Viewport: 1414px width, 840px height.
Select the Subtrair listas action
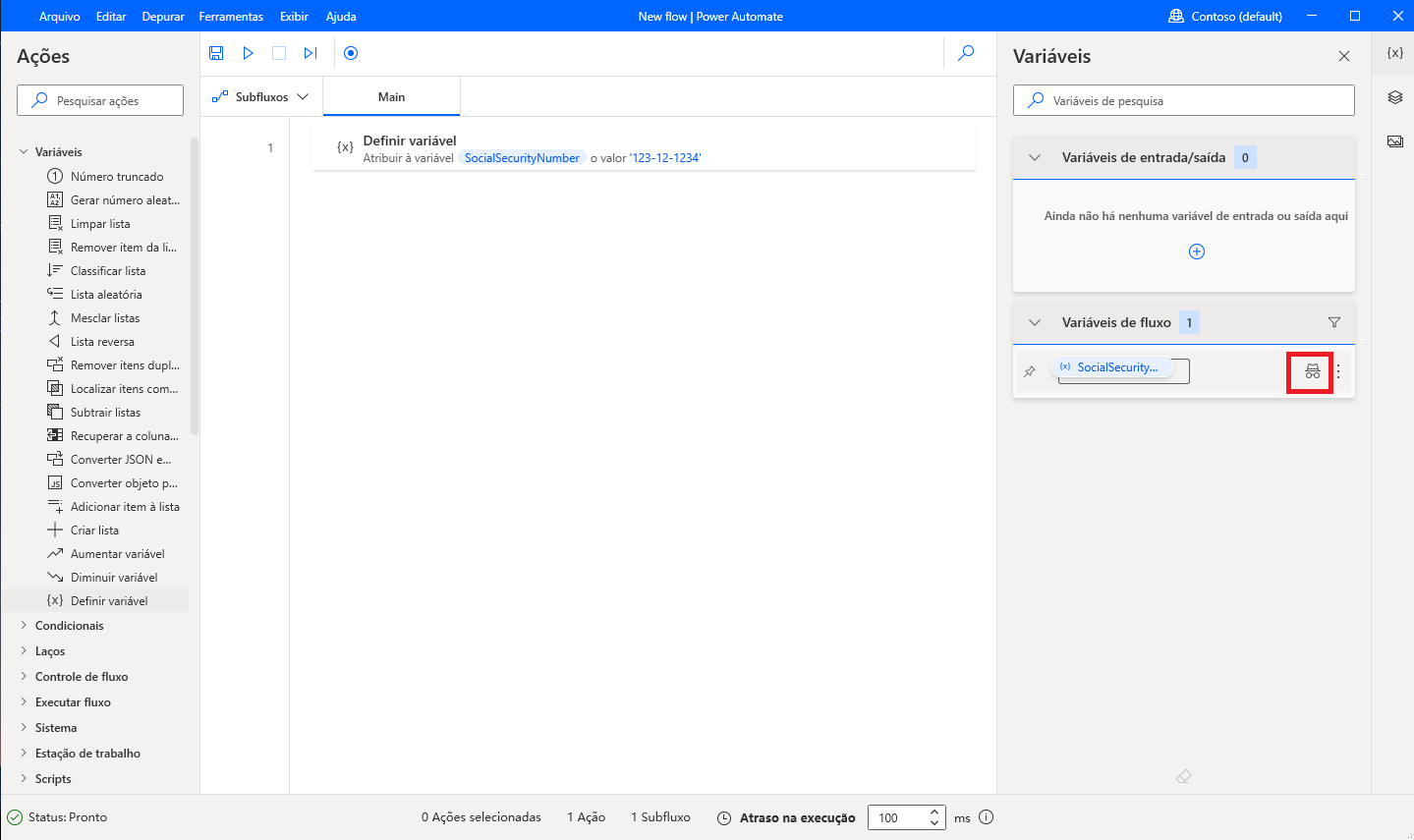[93, 413]
